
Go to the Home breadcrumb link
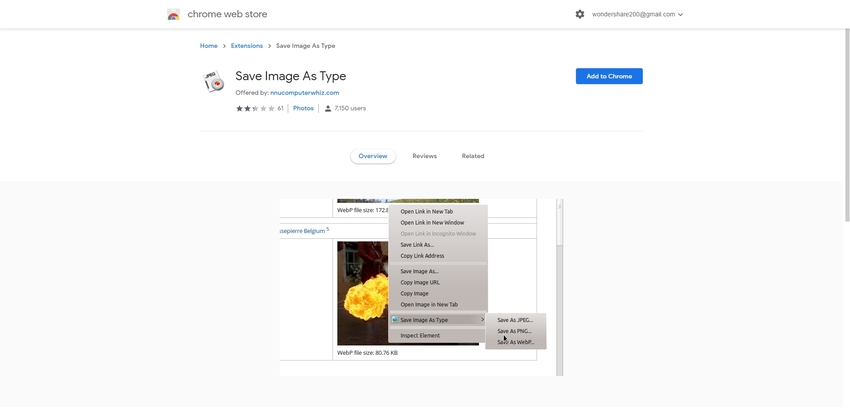click(208, 46)
